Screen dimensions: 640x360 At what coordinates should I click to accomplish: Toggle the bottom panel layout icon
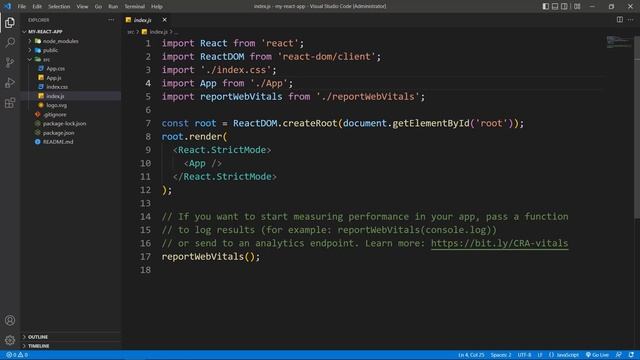pyautogui.click(x=555, y=6)
